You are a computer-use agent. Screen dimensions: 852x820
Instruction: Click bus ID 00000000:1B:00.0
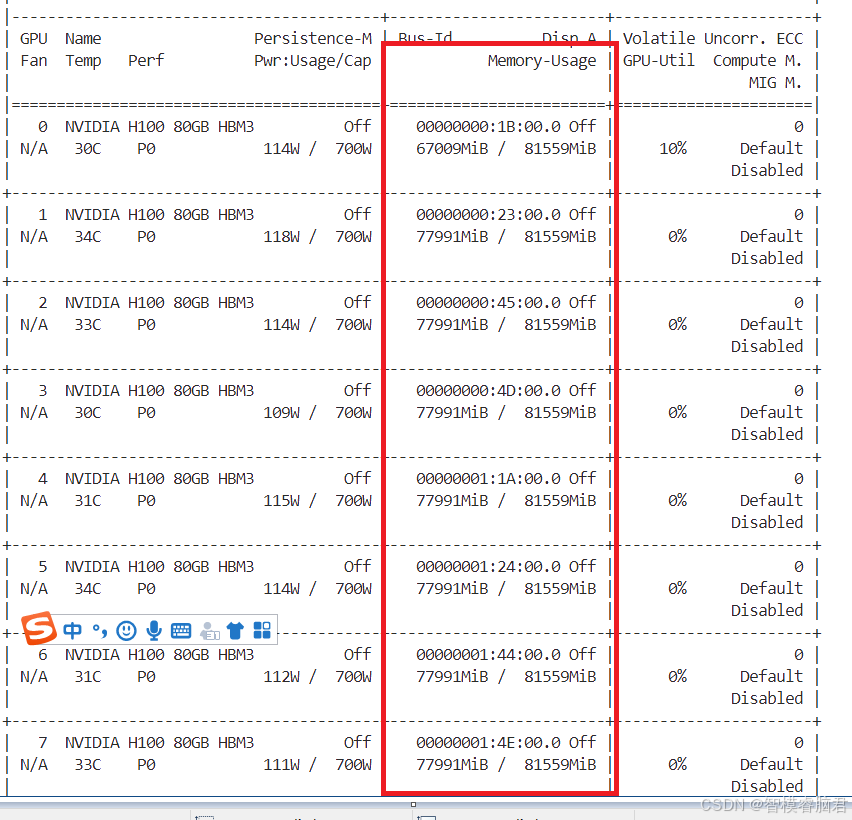pos(488,127)
